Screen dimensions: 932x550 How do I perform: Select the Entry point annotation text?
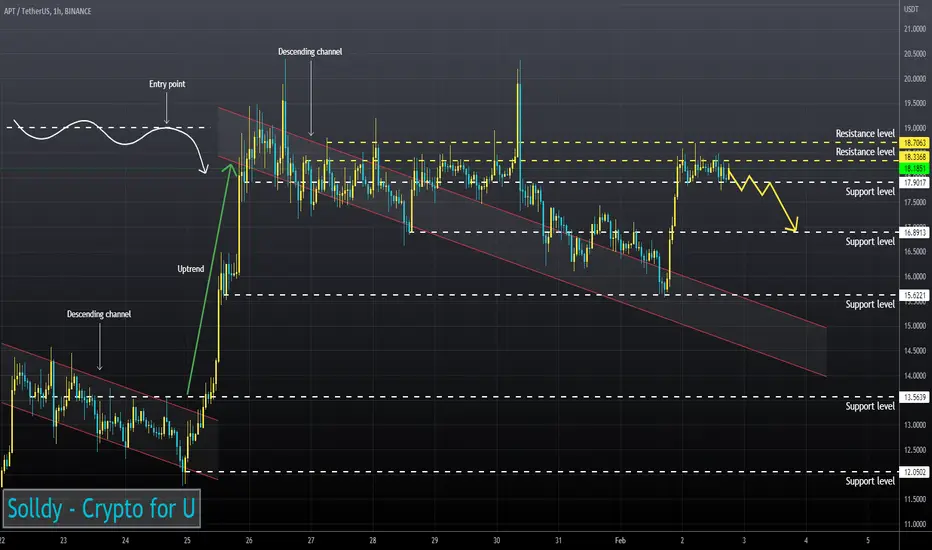coord(167,84)
